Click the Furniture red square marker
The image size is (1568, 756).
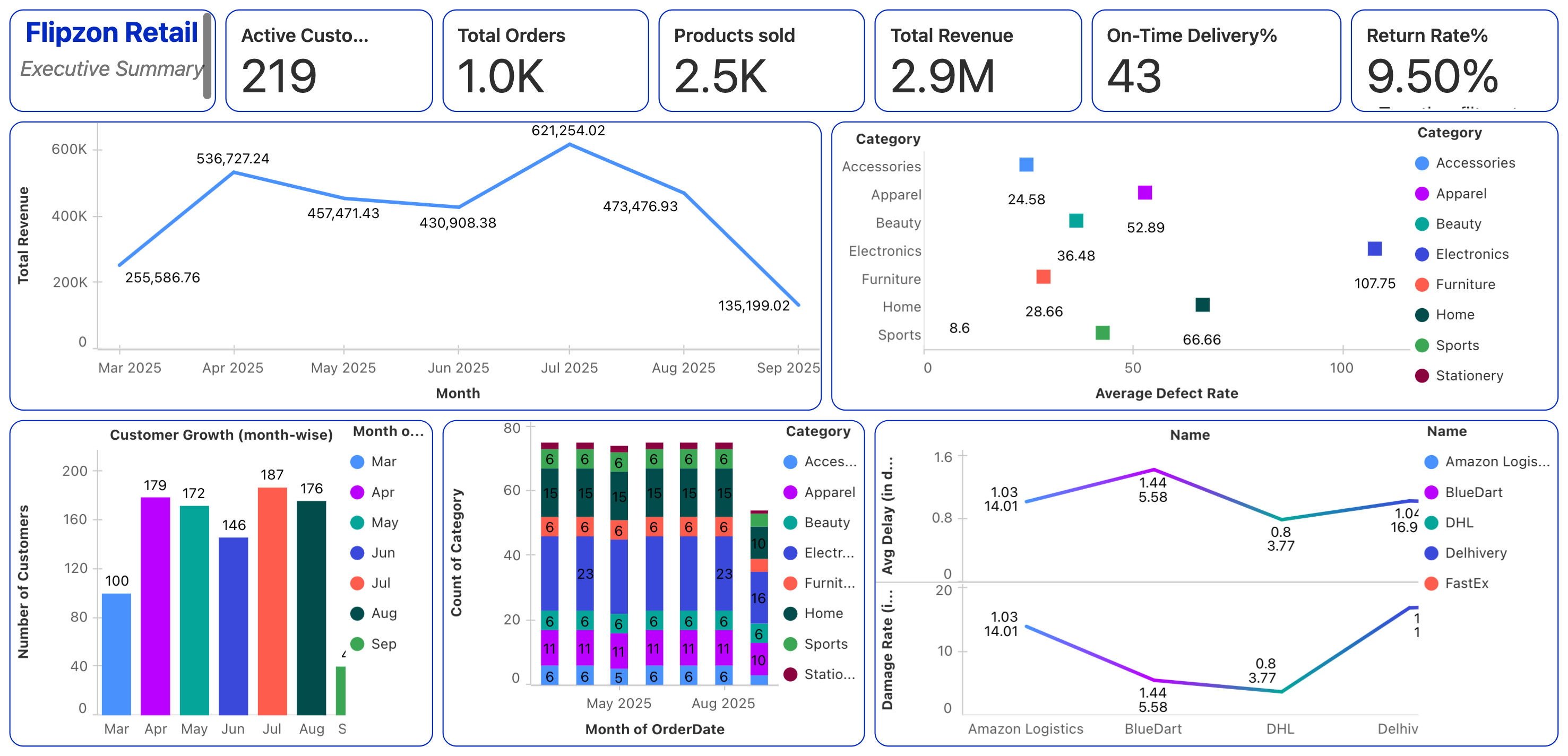[1043, 277]
